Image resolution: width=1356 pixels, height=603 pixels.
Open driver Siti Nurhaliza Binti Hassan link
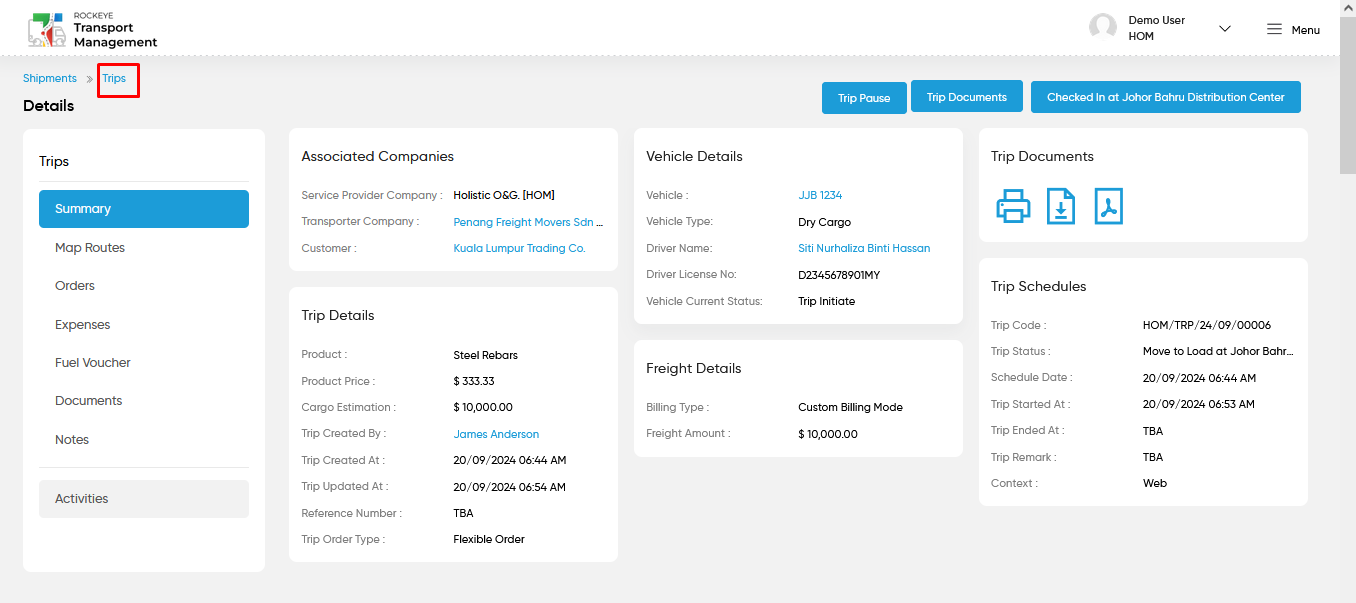(864, 248)
